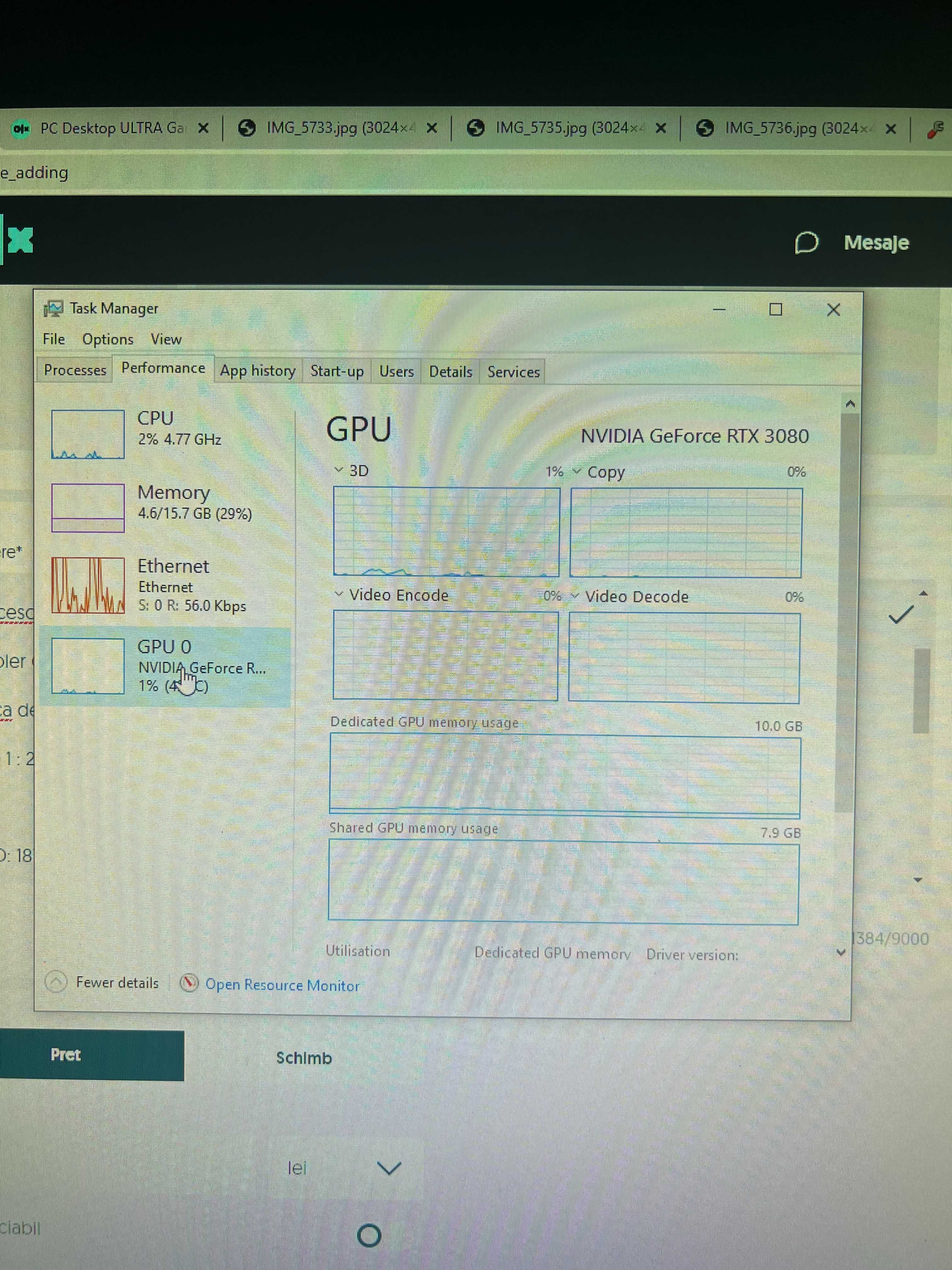Click scroll up arrow in GPU pane
This screenshot has width=952, height=1270.
click(850, 403)
